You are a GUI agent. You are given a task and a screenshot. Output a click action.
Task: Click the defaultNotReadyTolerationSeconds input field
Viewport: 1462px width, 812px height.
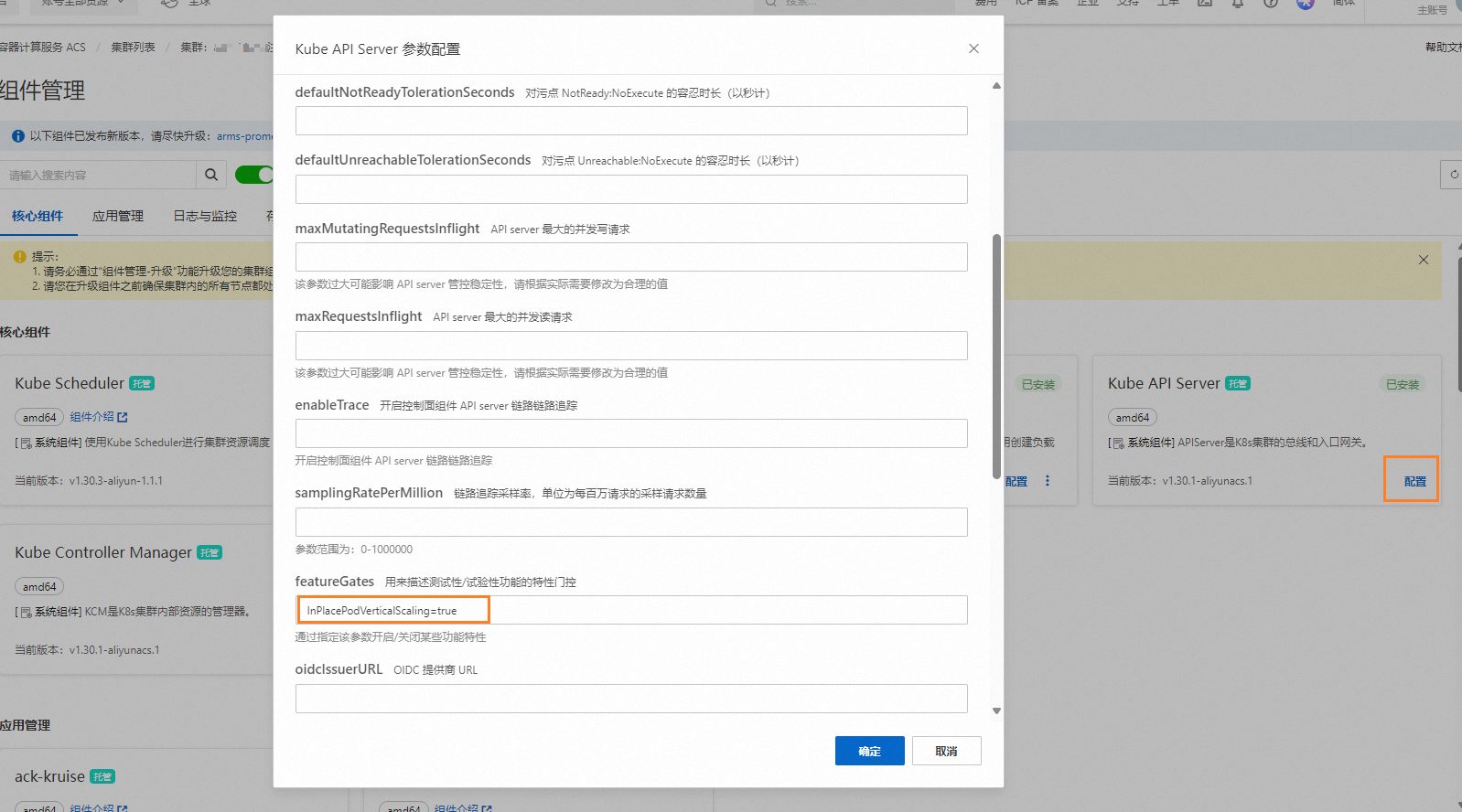631,121
